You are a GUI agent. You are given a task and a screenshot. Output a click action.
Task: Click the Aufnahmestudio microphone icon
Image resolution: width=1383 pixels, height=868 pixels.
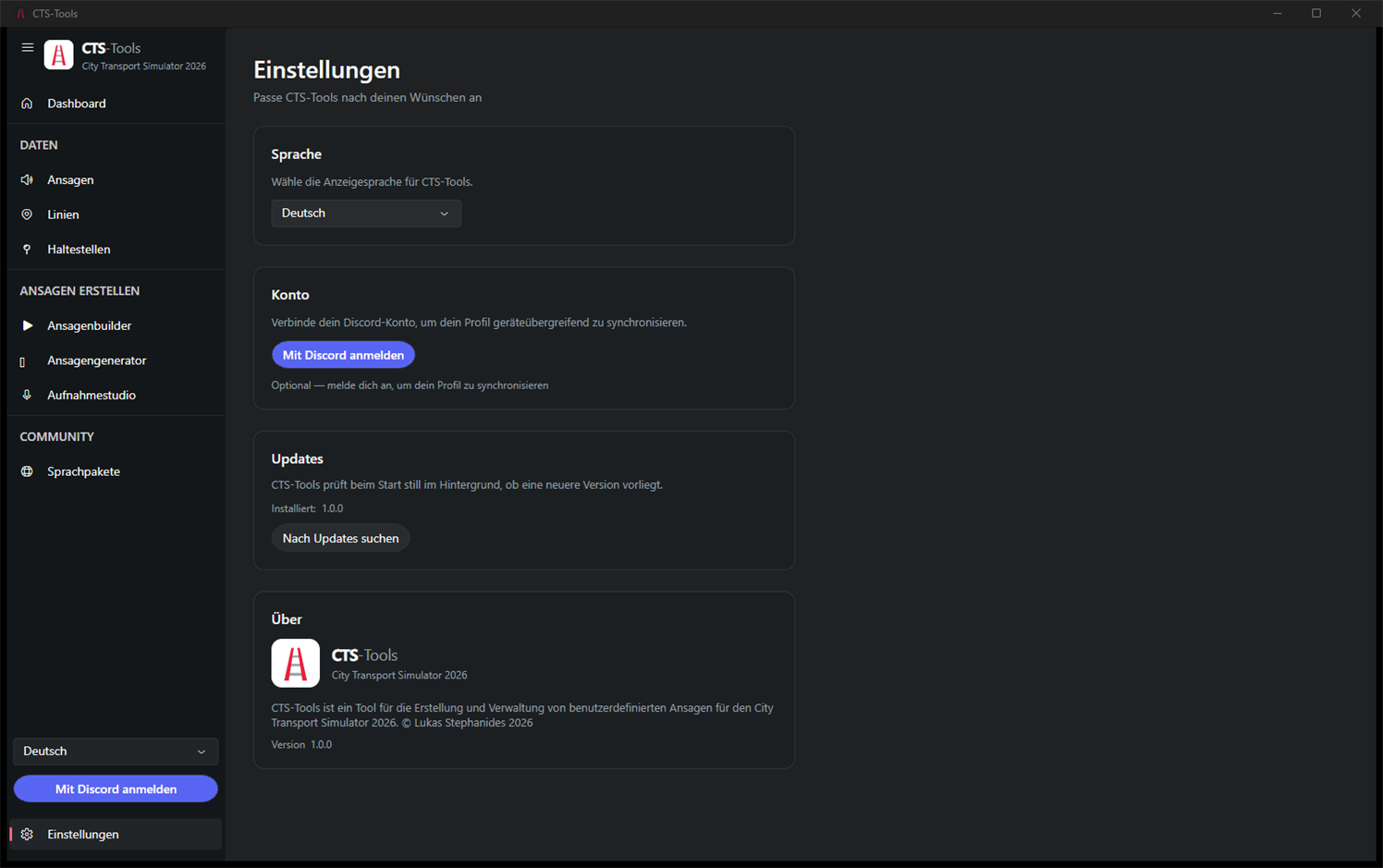27,396
